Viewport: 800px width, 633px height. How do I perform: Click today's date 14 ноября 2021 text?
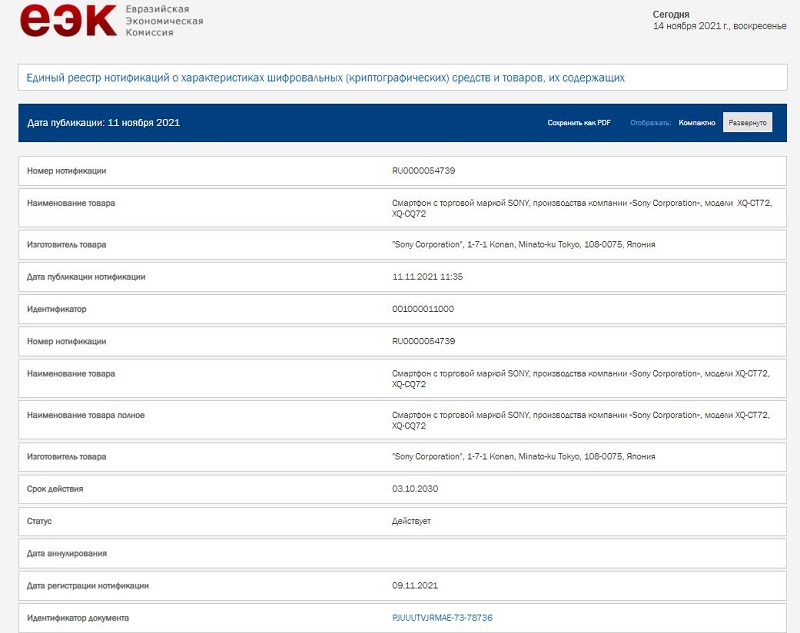719,27
